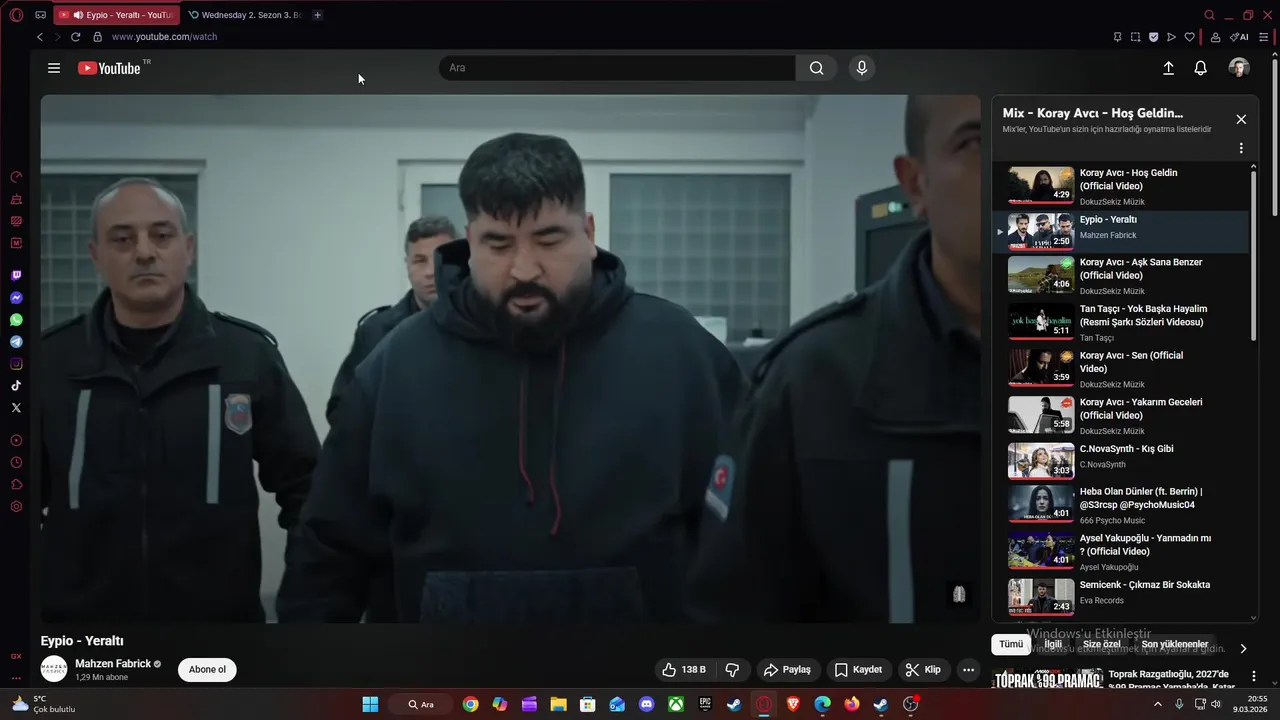The height and width of the screenshot is (720, 1280).
Task: Open X (Twitter) in the Opera sidebar
Action: pos(16,408)
